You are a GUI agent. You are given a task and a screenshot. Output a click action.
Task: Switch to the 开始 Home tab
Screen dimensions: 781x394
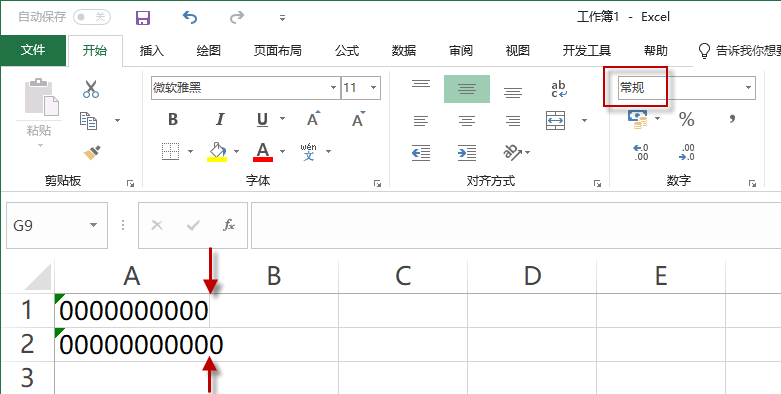point(95,50)
